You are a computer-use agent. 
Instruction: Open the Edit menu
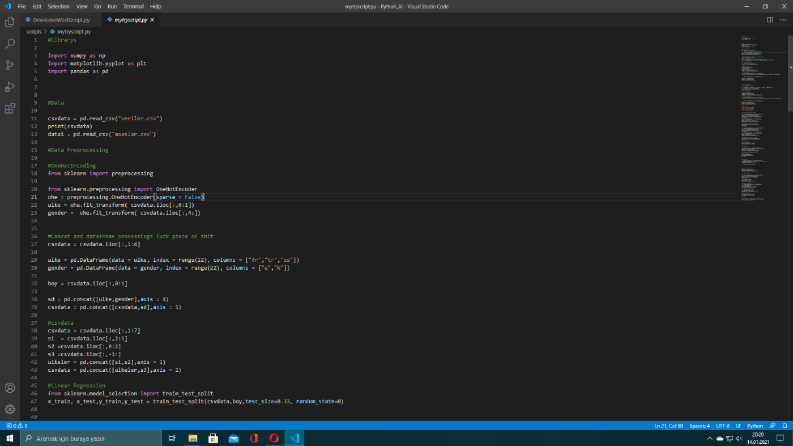click(x=37, y=7)
